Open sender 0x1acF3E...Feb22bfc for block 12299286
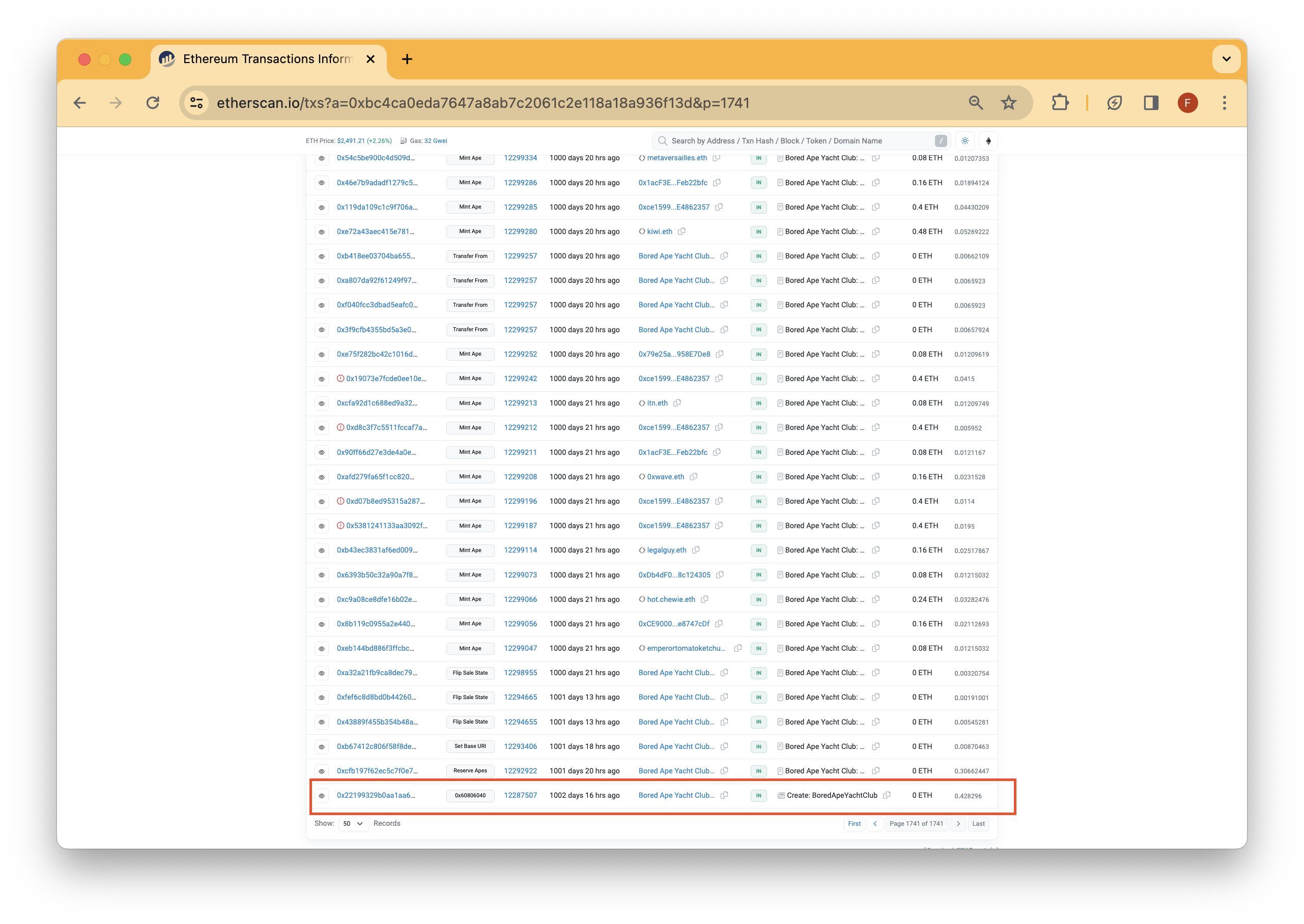The height and width of the screenshot is (924, 1304). pyautogui.click(x=673, y=183)
